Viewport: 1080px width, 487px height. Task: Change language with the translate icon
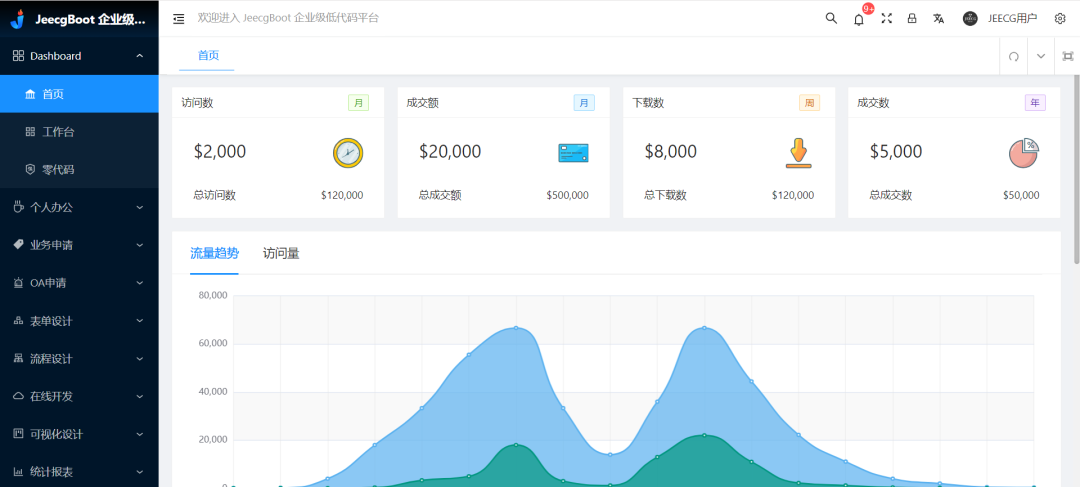coord(938,18)
